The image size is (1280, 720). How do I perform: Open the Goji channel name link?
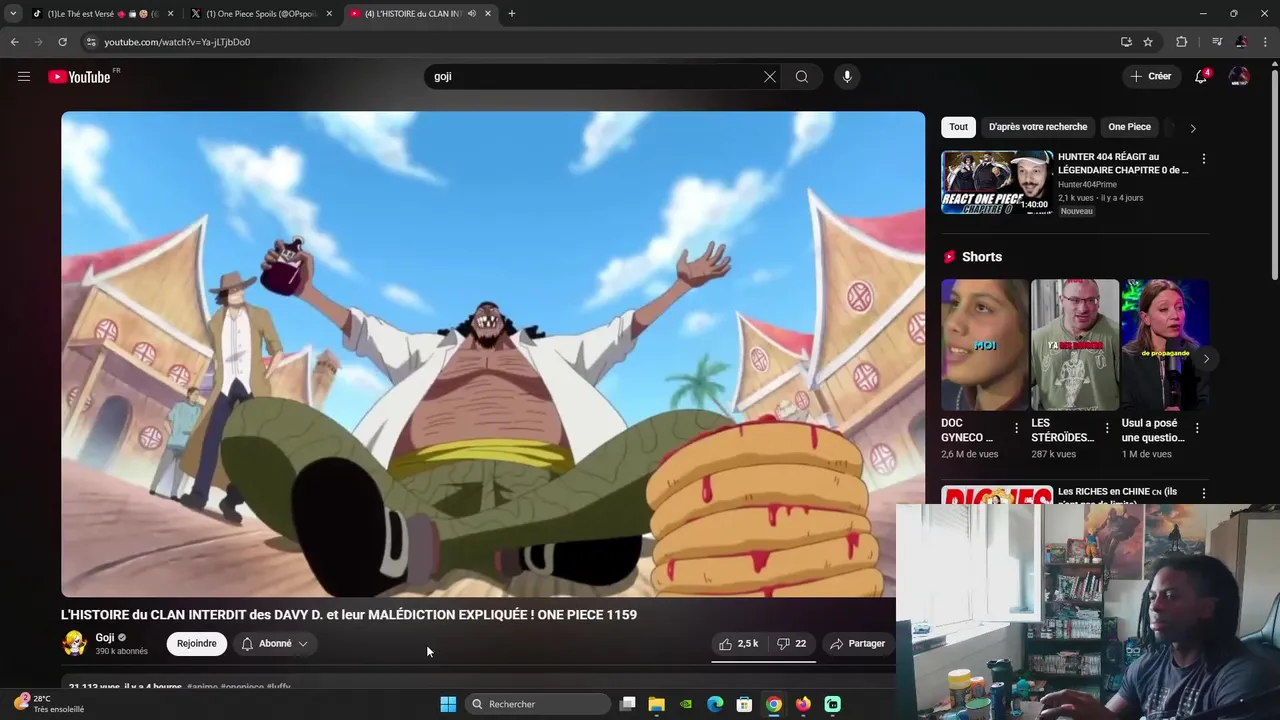click(x=105, y=638)
